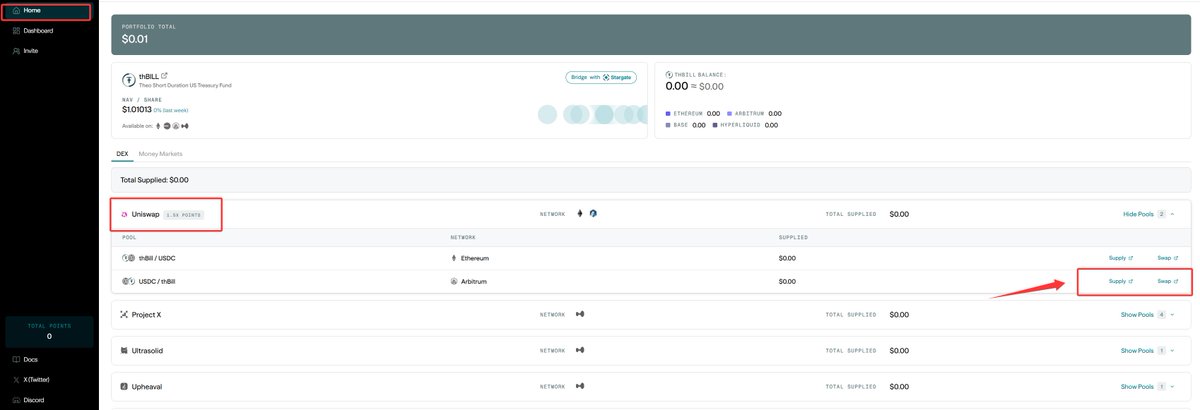Click the Docs book icon
The width and height of the screenshot is (1200, 410).
16,359
